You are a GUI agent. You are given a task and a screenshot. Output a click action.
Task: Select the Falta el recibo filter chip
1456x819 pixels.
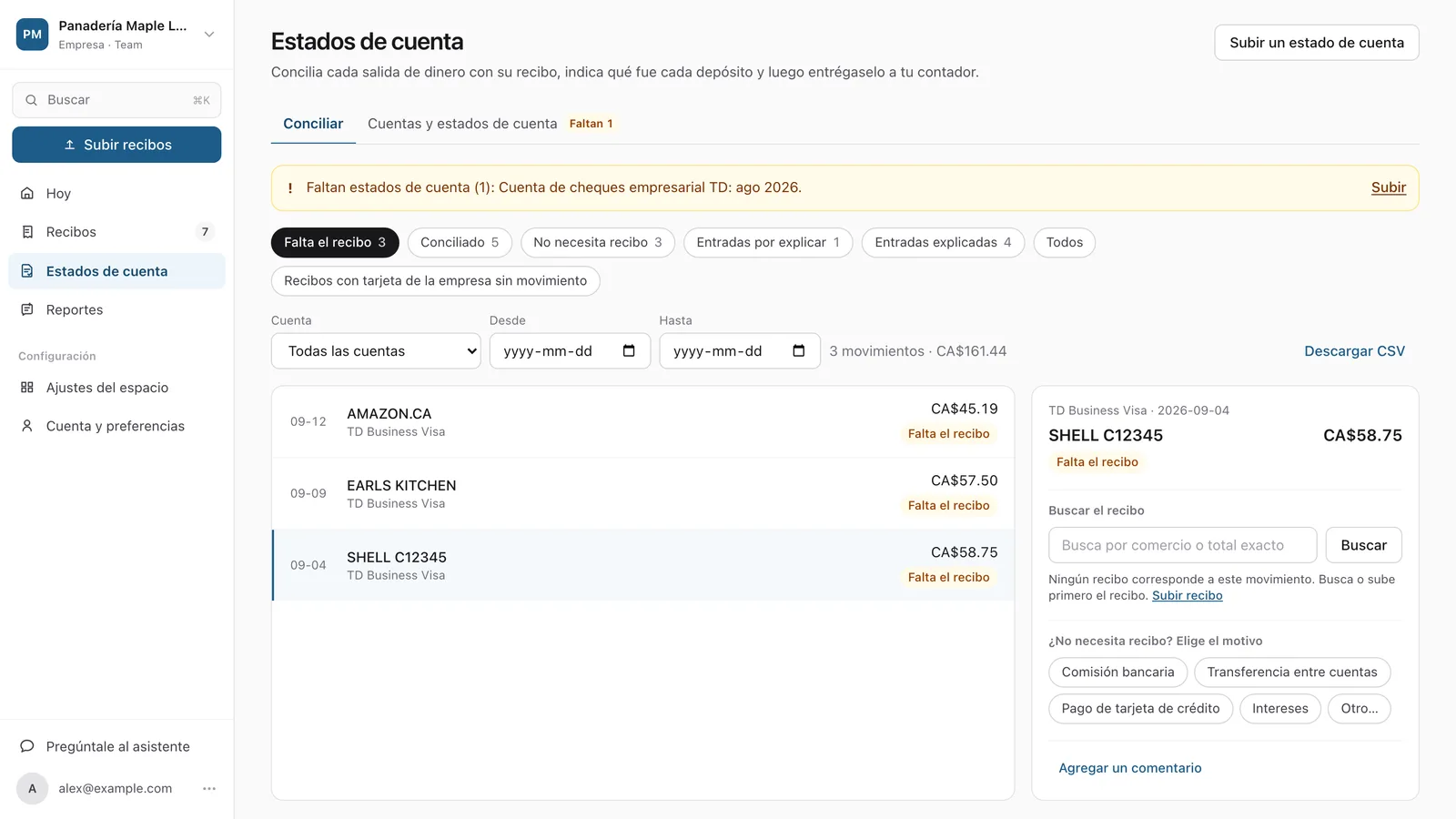335,242
